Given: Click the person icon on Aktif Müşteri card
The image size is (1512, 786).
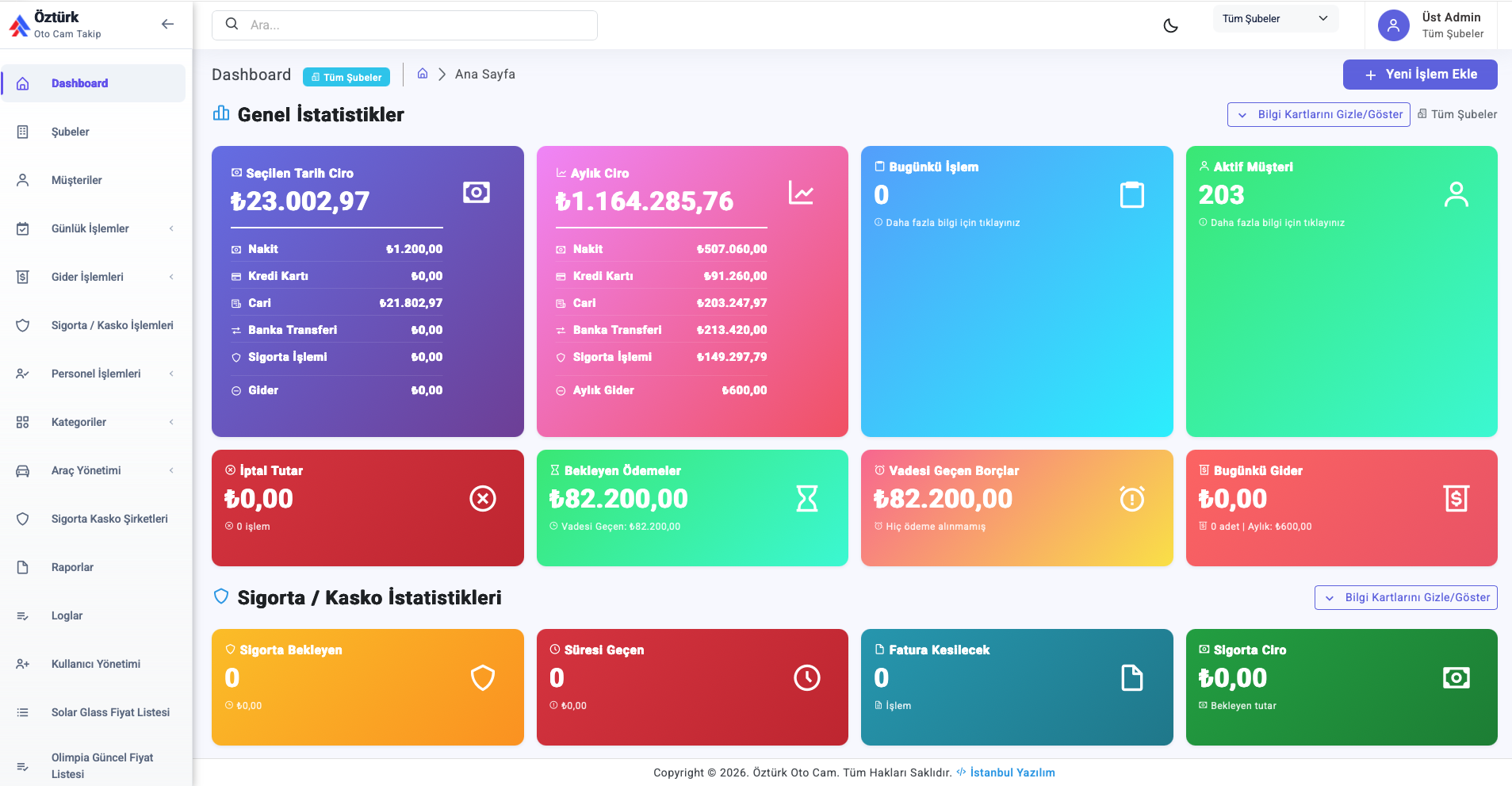Looking at the screenshot, I should tap(1456, 194).
